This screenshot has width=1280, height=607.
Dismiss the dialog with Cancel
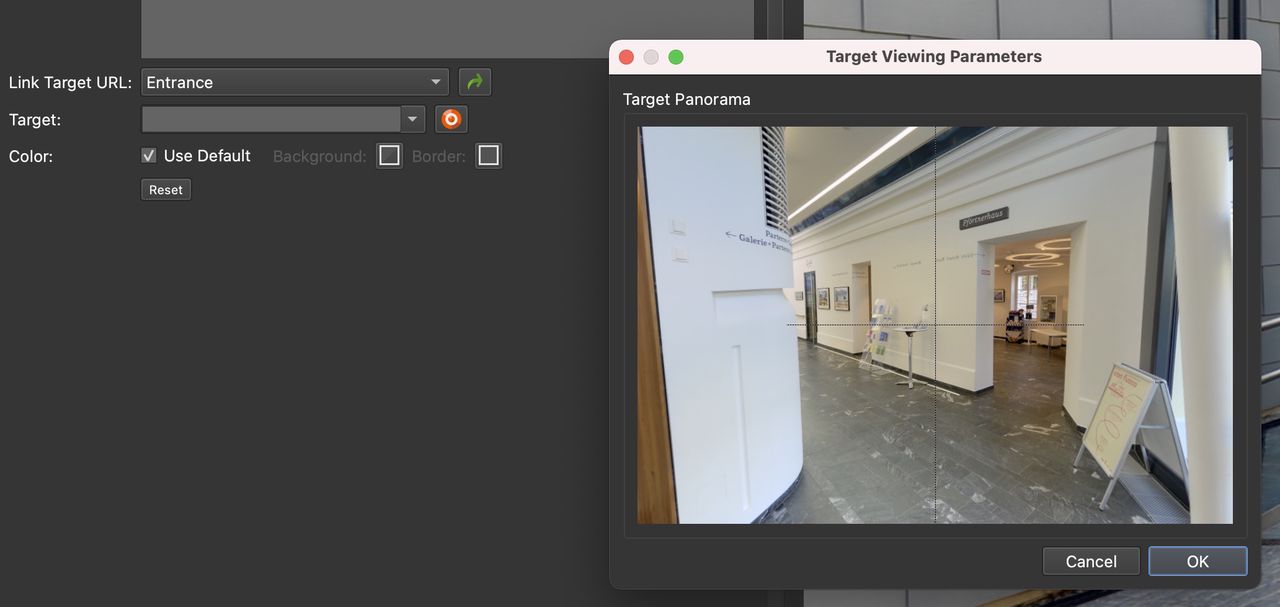tap(1091, 561)
